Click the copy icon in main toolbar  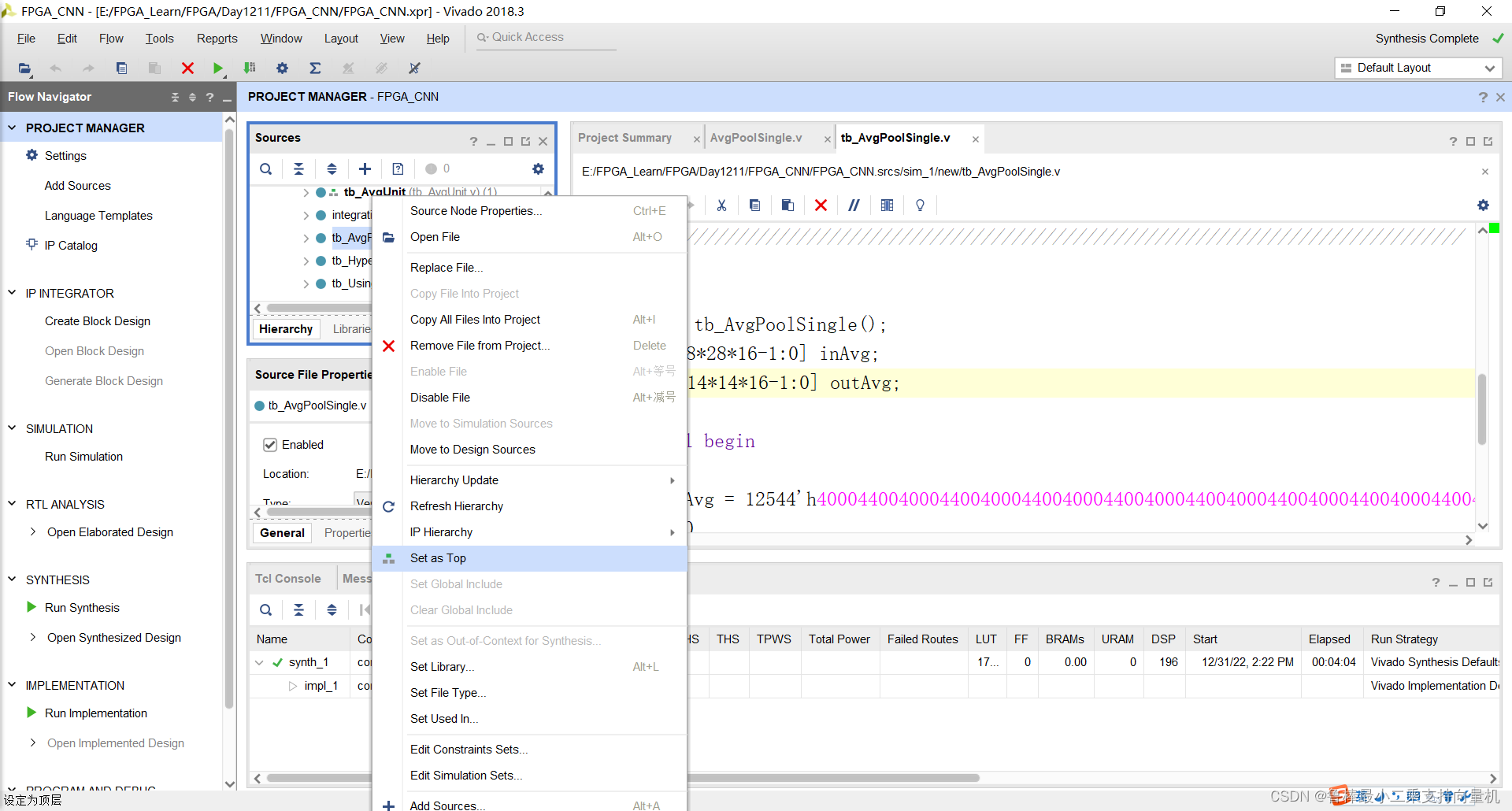(121, 69)
